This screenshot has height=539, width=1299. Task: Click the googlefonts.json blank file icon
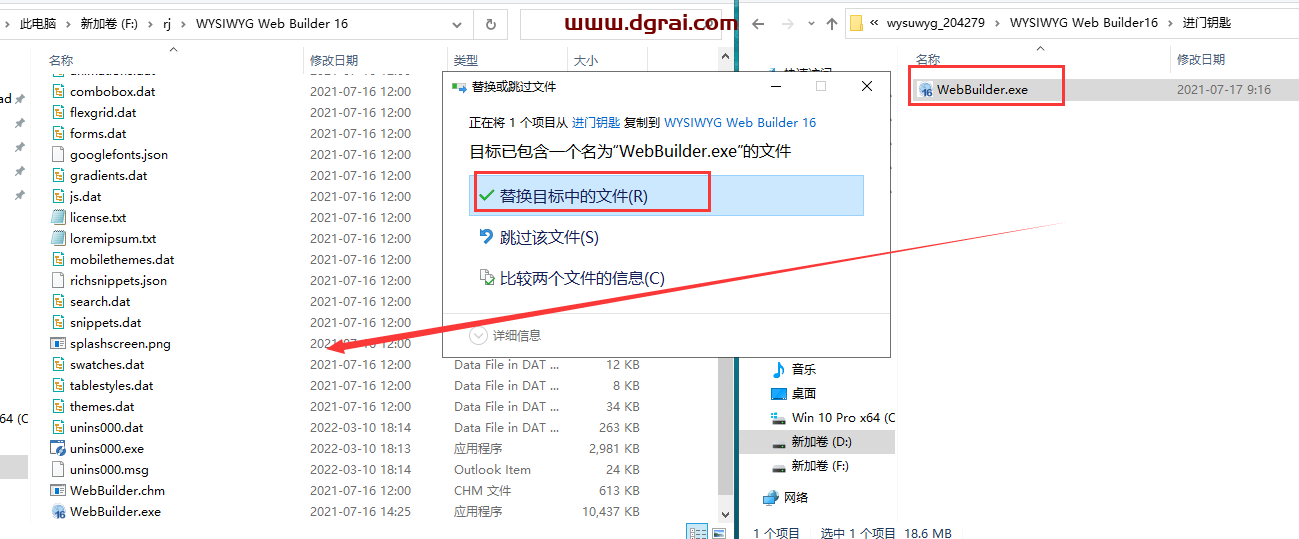coord(58,154)
